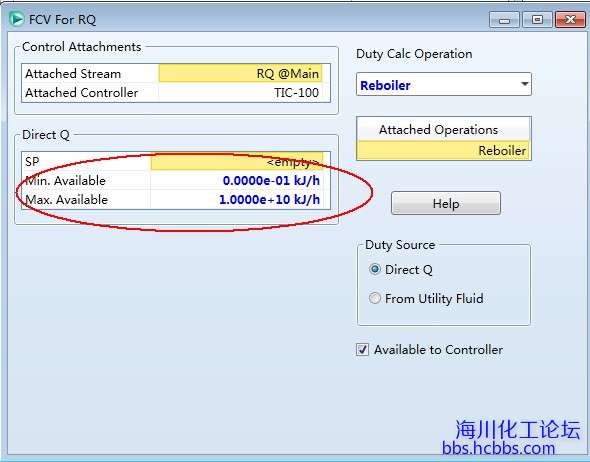Click the SP empty value field
590x462 pixels.
coord(237,161)
